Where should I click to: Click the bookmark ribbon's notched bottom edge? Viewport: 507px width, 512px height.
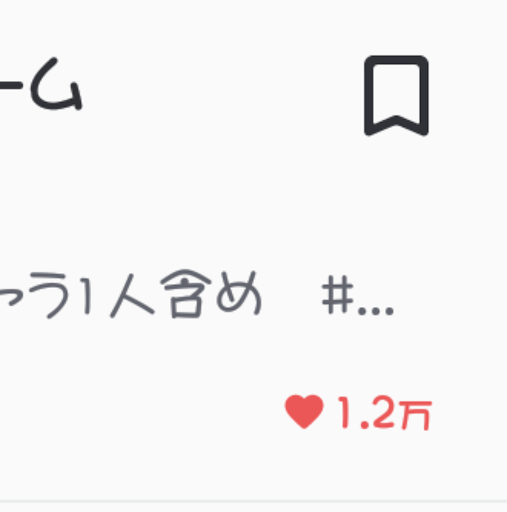(396, 125)
